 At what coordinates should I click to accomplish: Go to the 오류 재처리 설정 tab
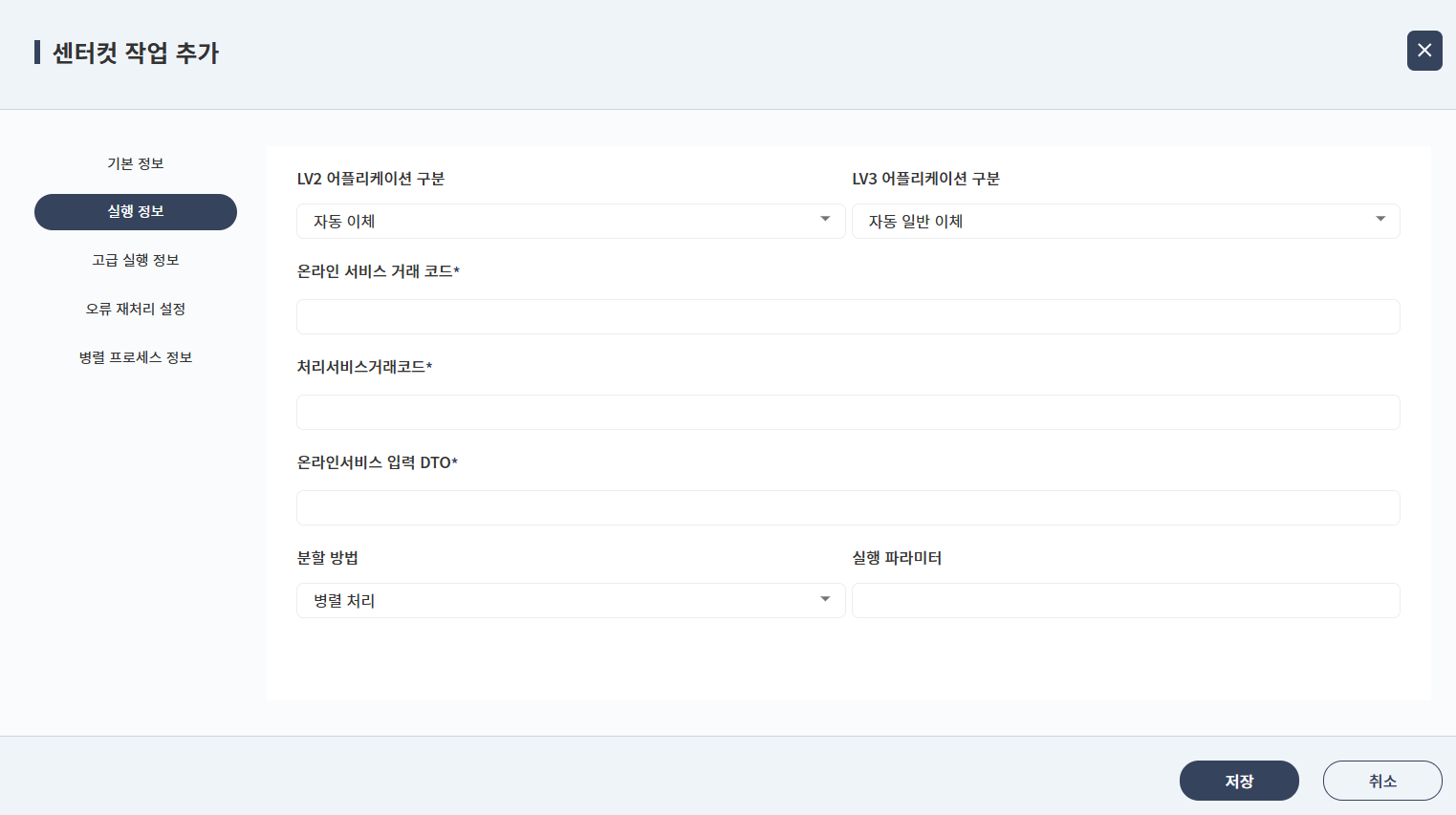136,309
